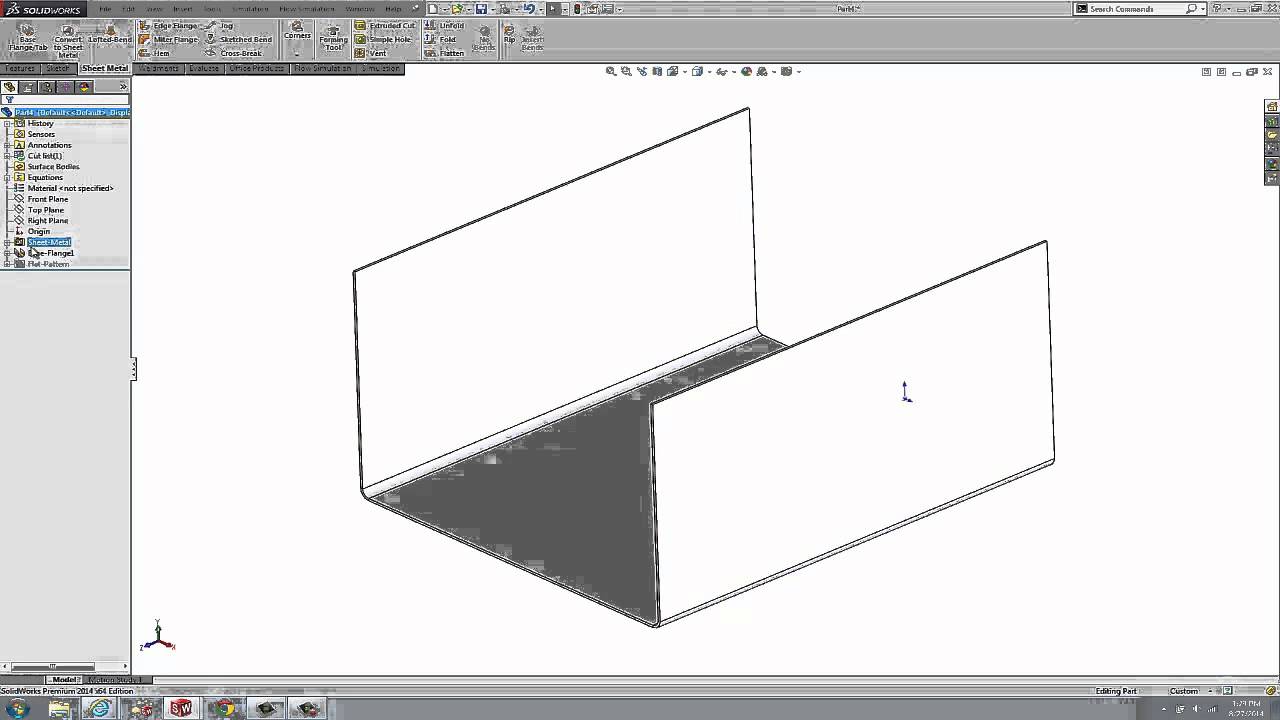Screen dimensions: 1280x720
Task: Select Origin in the feature tree
Action: tap(38, 232)
